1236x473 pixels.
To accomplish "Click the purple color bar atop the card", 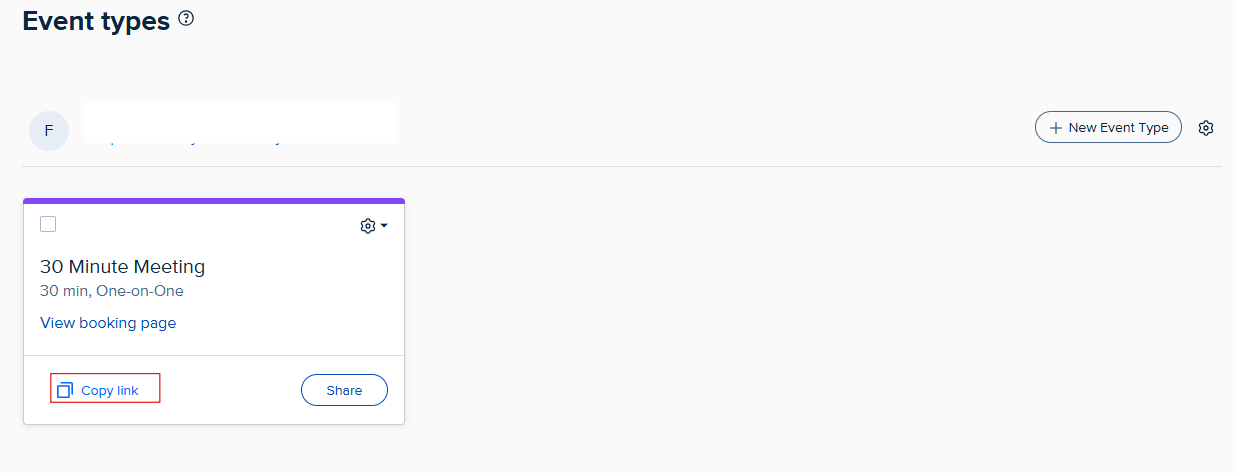I will point(214,201).
